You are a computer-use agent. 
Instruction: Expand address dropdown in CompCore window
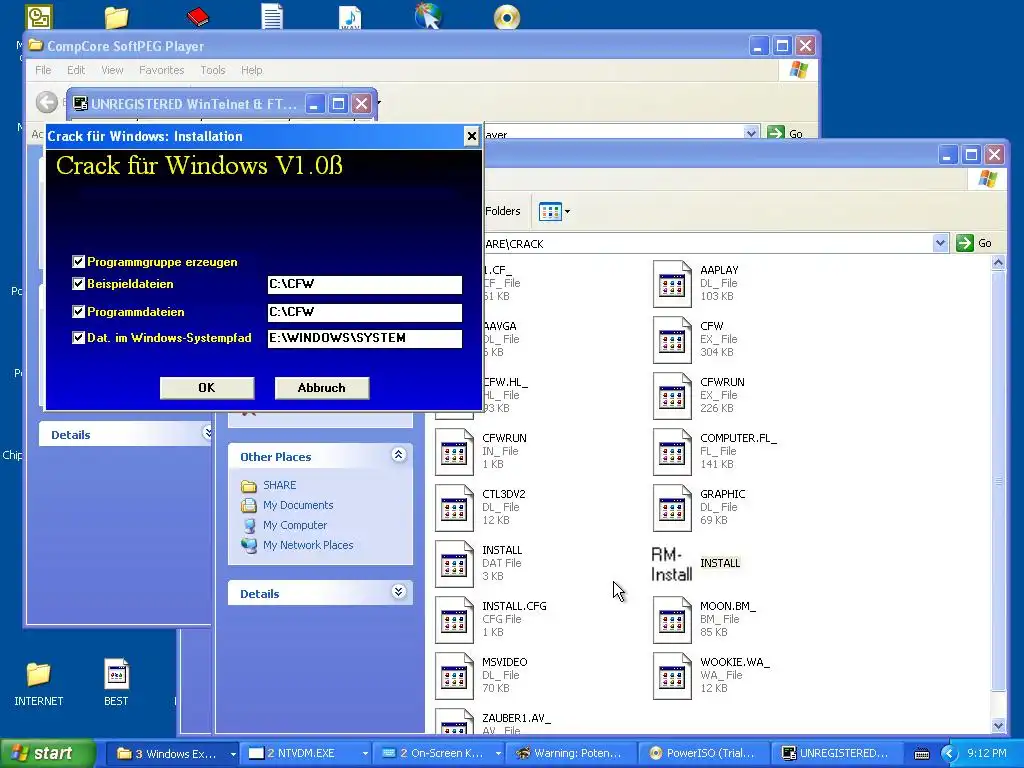pos(751,133)
